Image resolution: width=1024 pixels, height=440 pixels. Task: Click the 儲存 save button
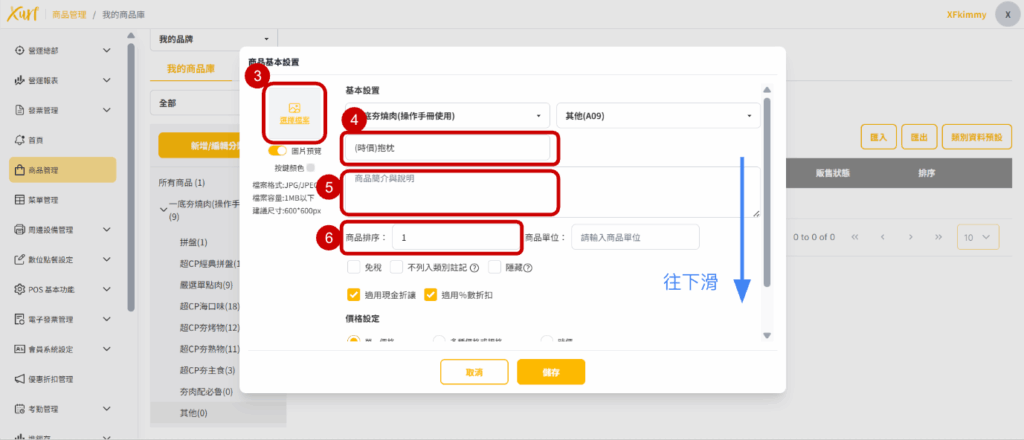(x=550, y=372)
